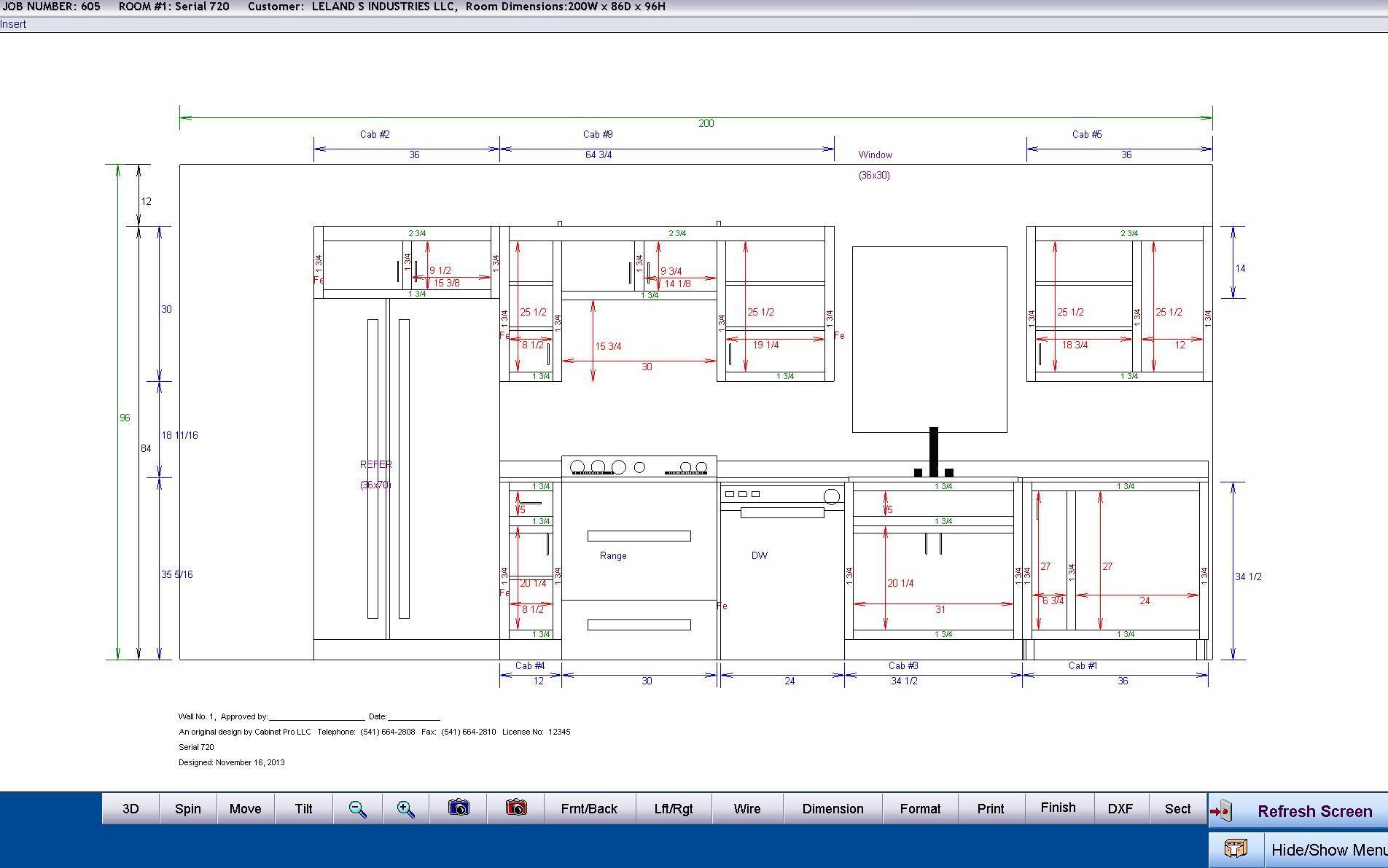Click the Spin button
This screenshot has height=868, width=1388.
[188, 809]
